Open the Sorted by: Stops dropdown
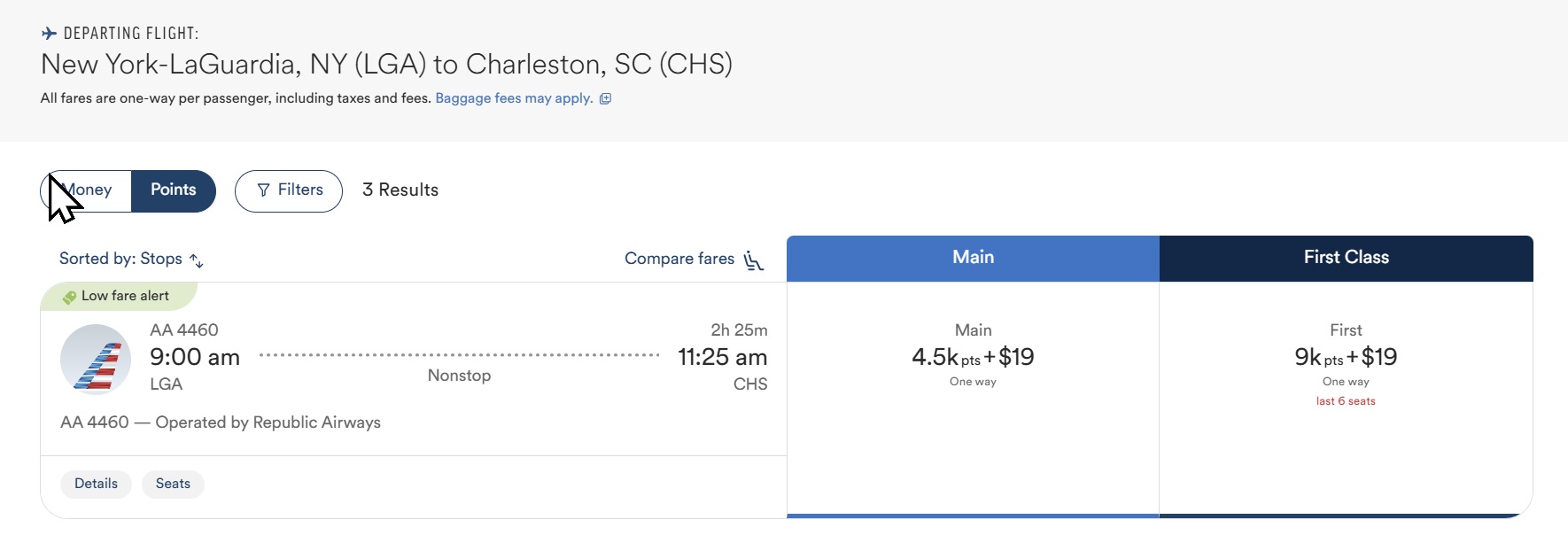Viewport: 1568px width, 535px height. tap(121, 260)
